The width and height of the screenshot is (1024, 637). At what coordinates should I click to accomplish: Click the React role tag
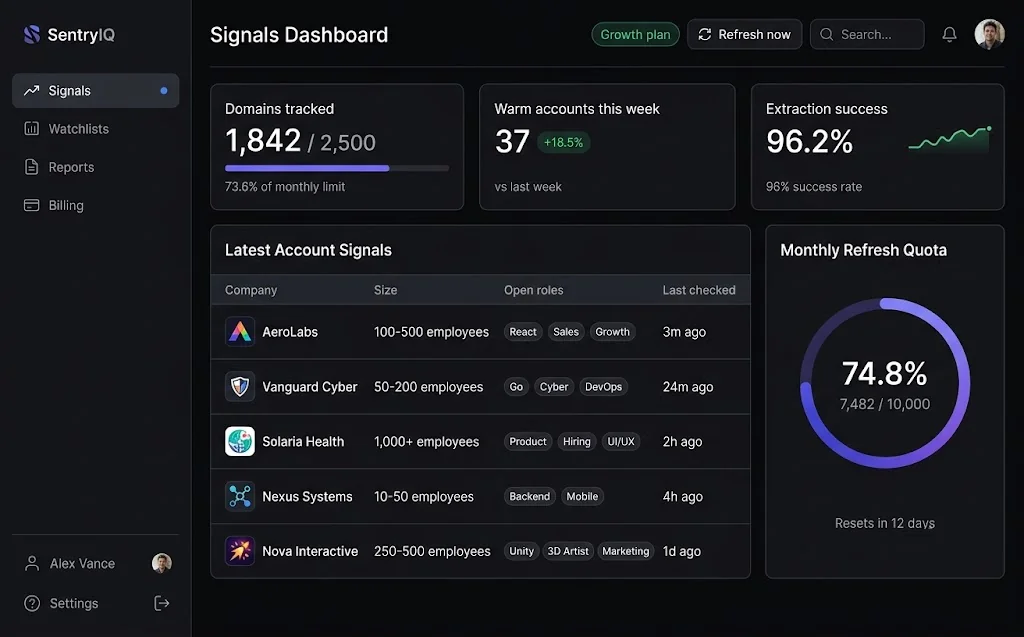coord(523,332)
